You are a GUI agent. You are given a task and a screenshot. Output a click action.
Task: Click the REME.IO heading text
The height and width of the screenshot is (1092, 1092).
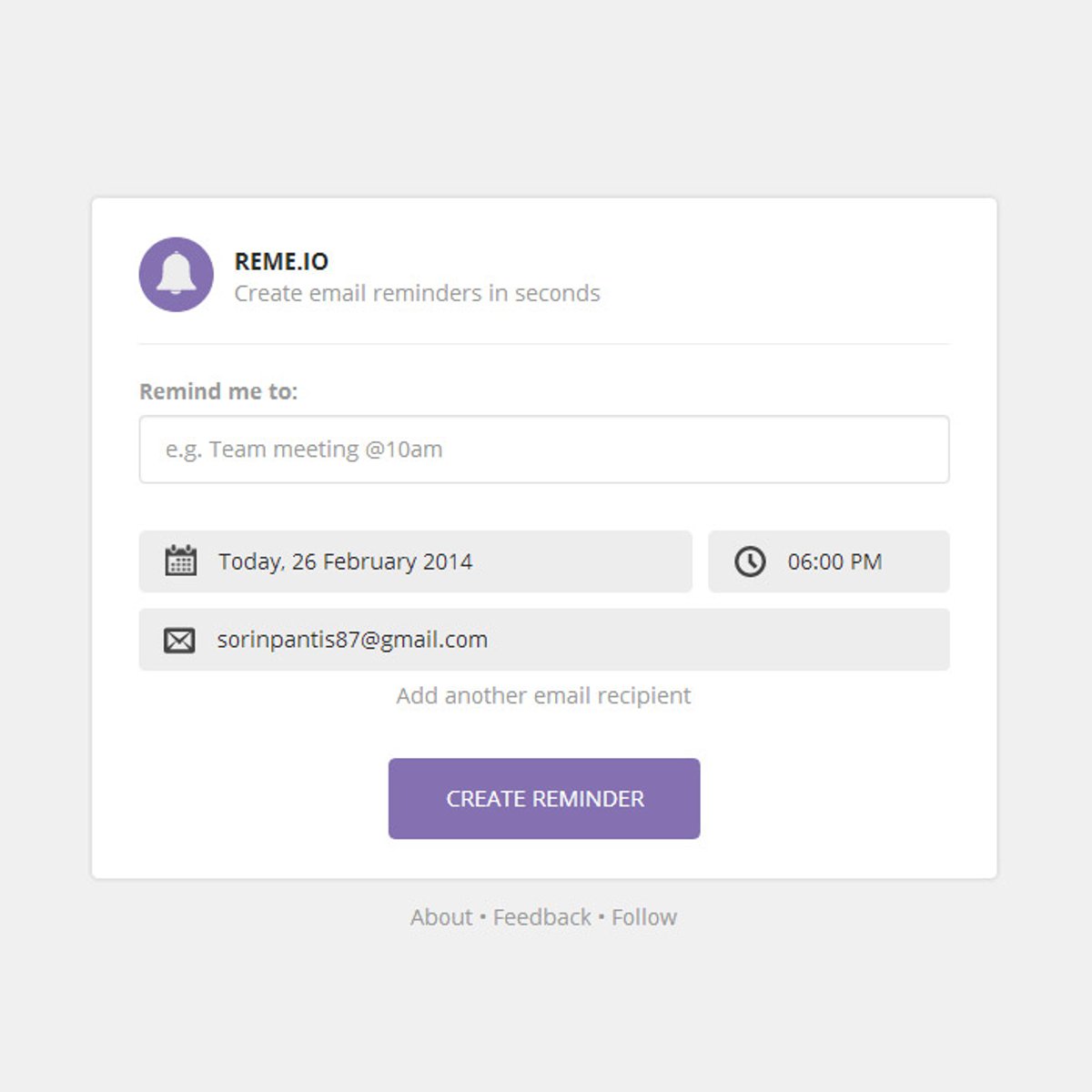tap(281, 261)
